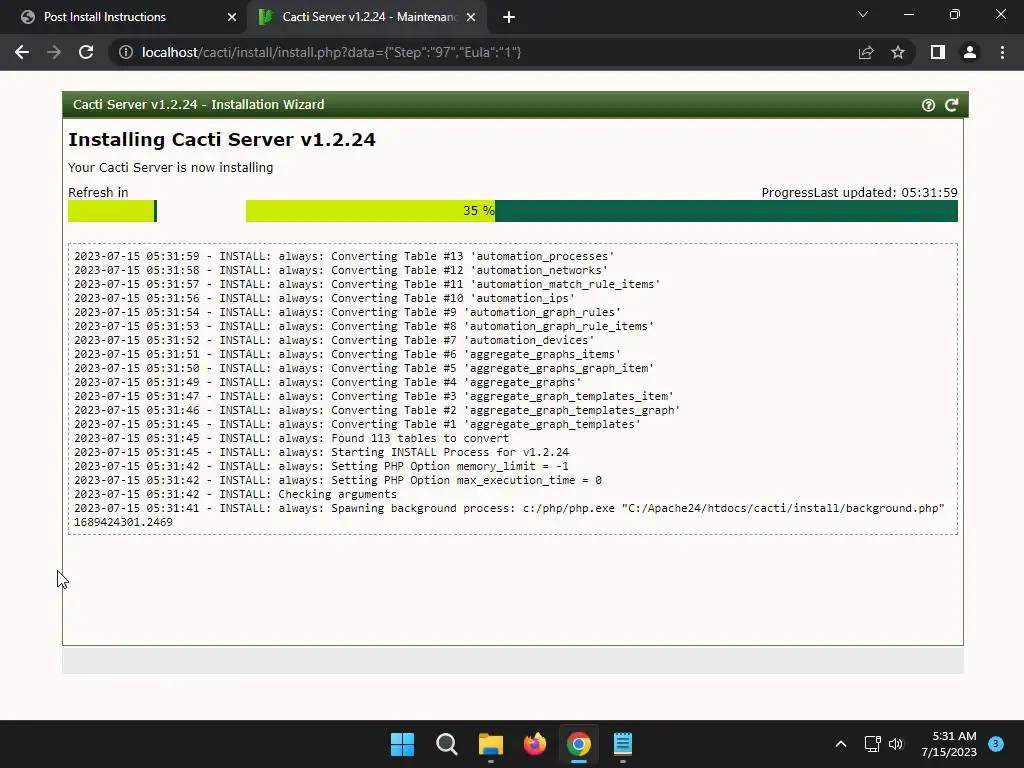Click the log line for Table #7 'automation_devices'
The height and width of the screenshot is (768, 1024).
coord(334,340)
